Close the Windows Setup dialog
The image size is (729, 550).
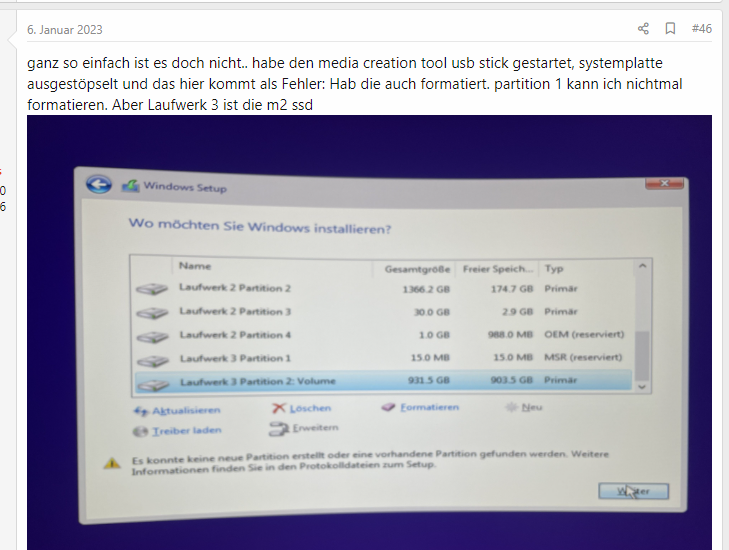tap(664, 184)
